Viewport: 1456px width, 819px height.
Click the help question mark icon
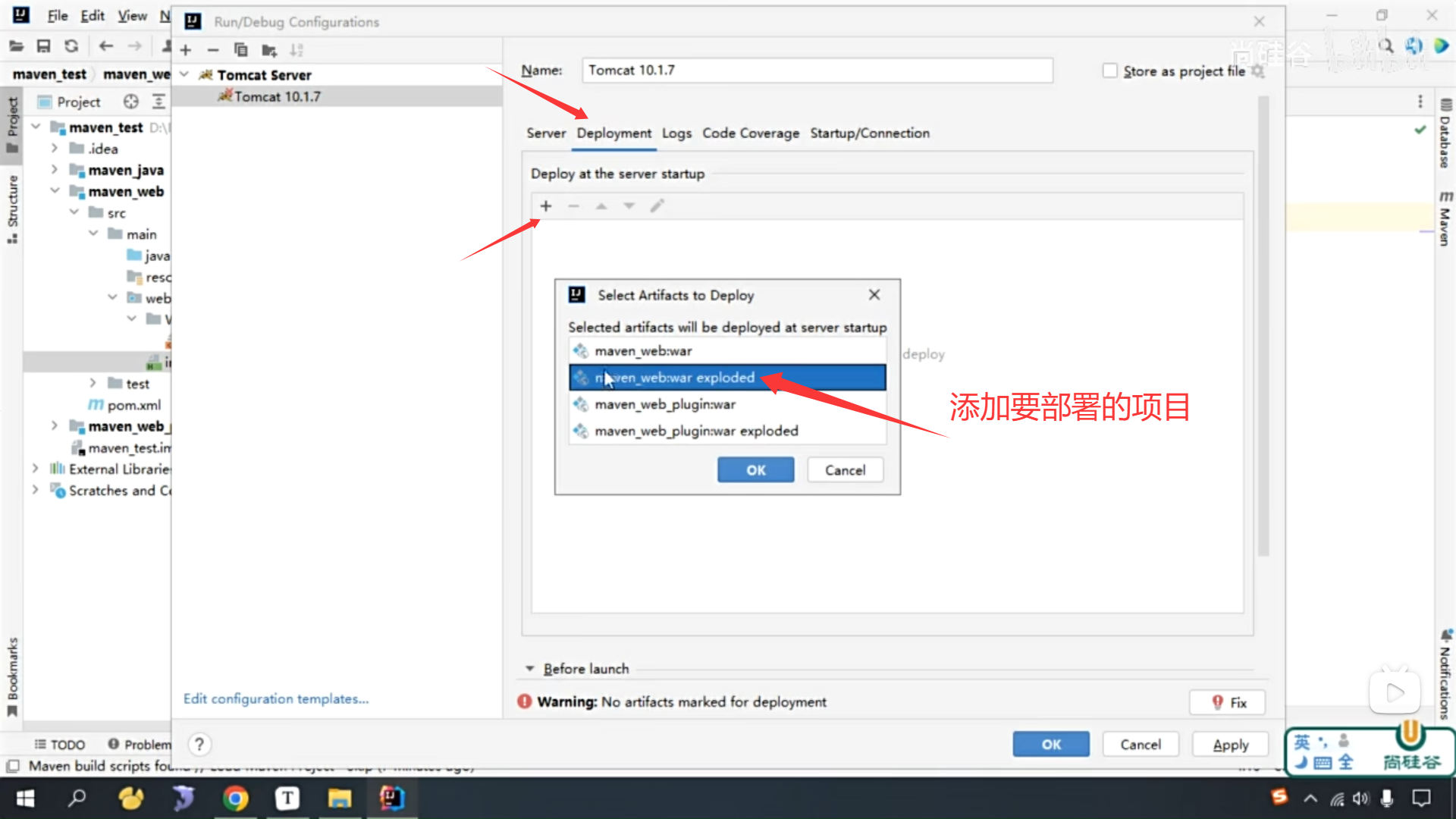199,744
